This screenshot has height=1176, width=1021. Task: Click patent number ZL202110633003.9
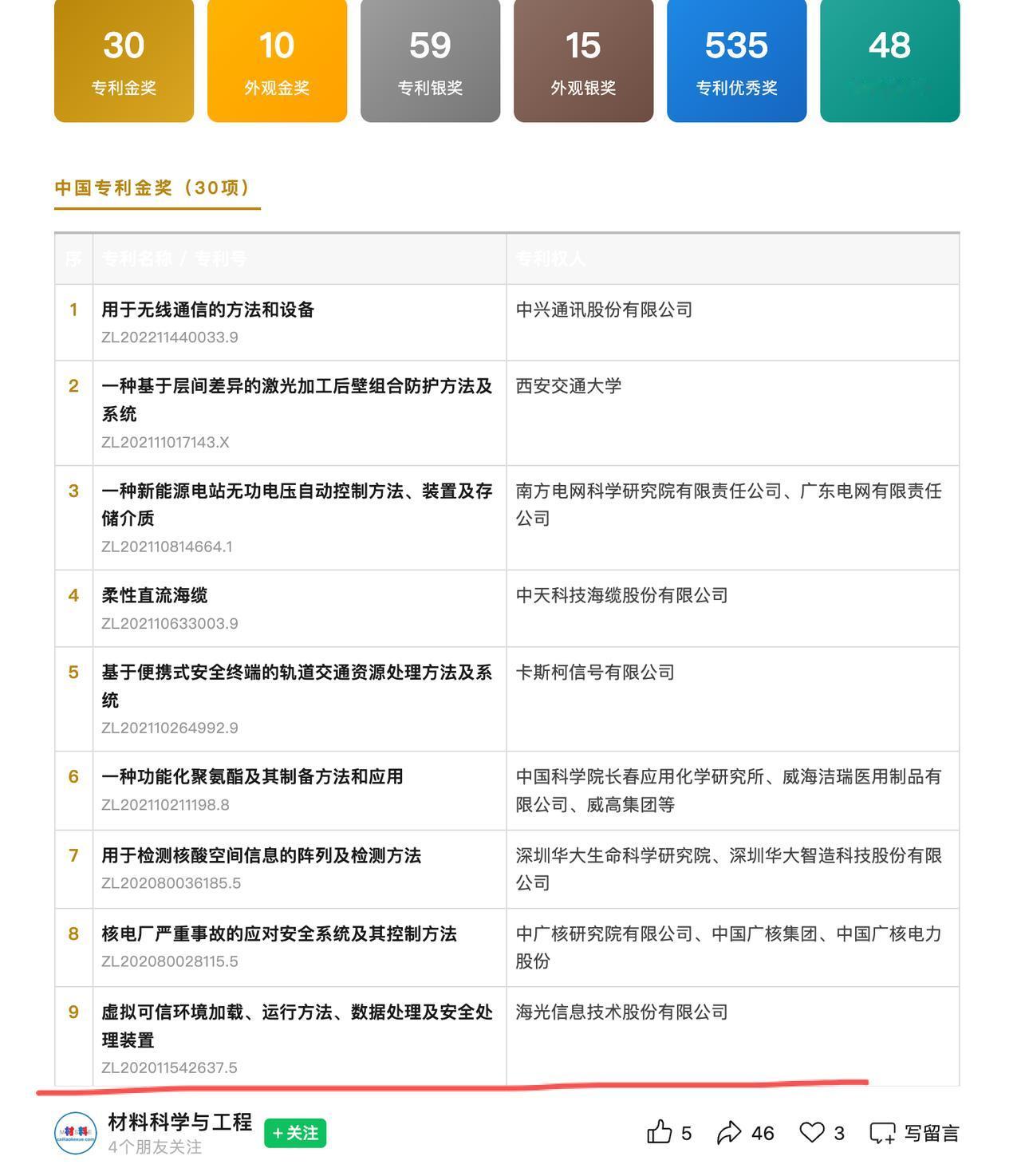pyautogui.click(x=169, y=623)
